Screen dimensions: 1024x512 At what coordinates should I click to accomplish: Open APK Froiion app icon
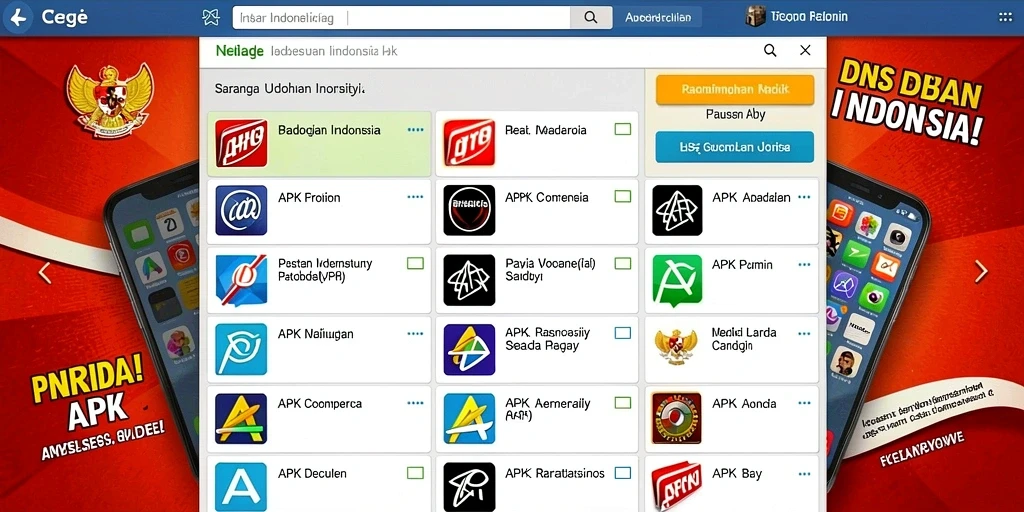click(x=241, y=210)
